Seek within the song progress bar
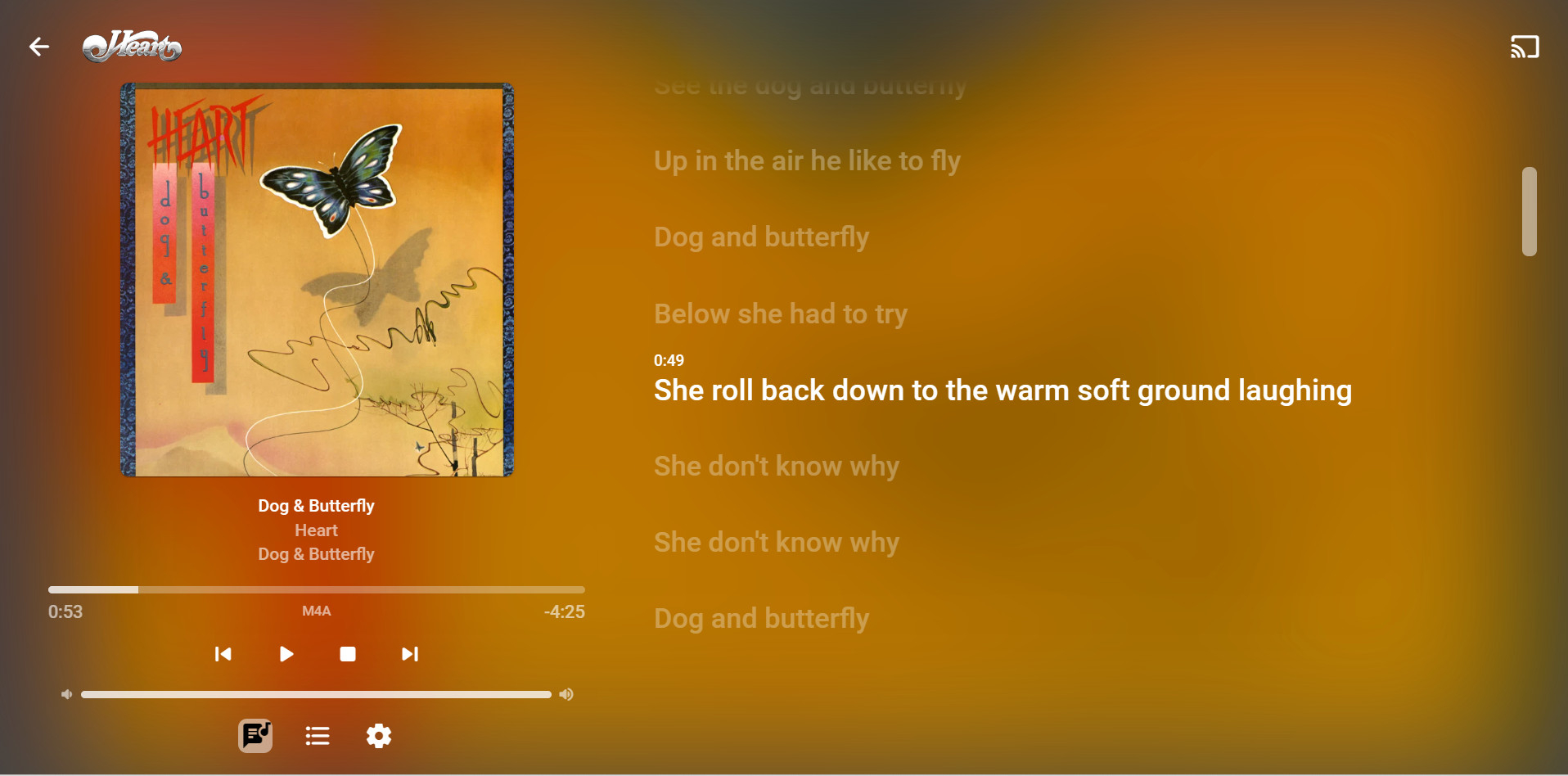 [x=317, y=589]
